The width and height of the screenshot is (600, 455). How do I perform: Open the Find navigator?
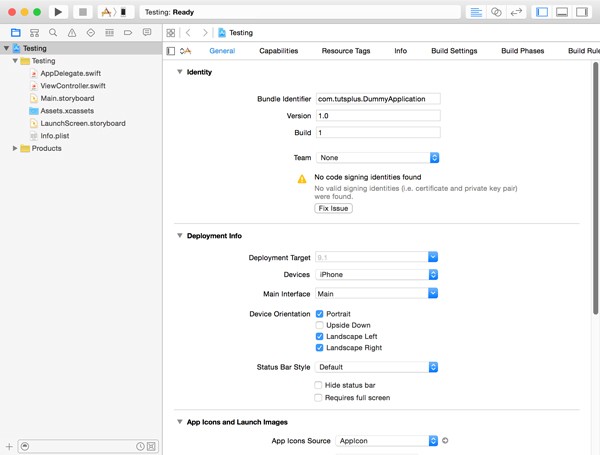tap(53, 33)
